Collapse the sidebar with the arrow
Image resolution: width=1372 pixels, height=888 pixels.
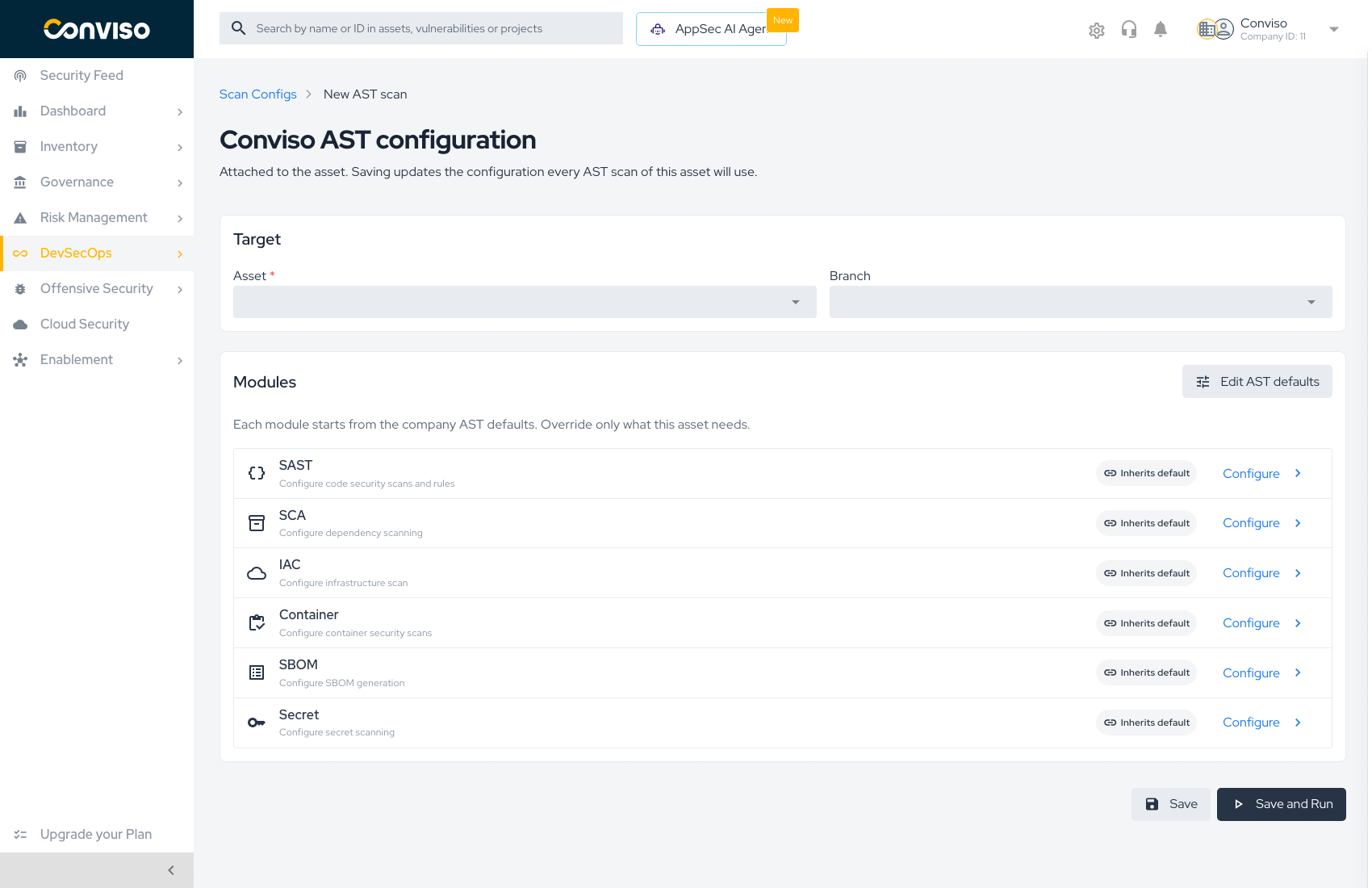[171, 870]
